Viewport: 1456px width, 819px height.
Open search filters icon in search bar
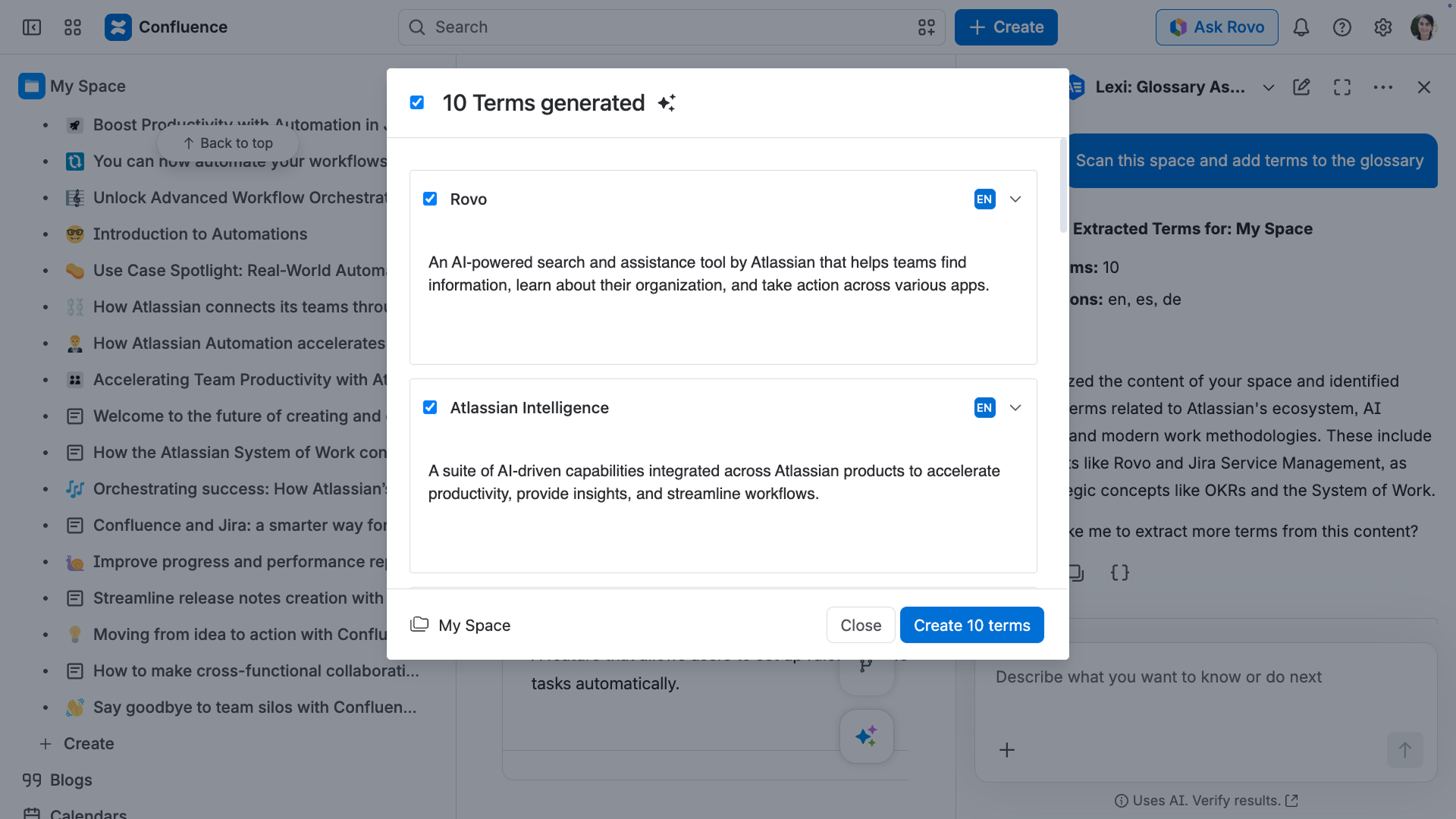[x=927, y=27]
